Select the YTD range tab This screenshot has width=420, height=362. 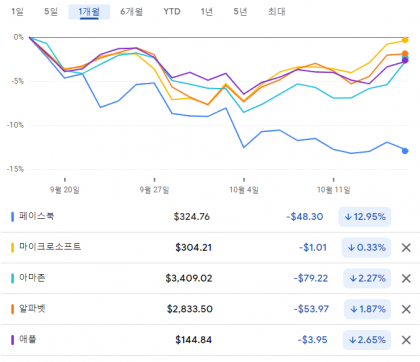click(x=172, y=12)
